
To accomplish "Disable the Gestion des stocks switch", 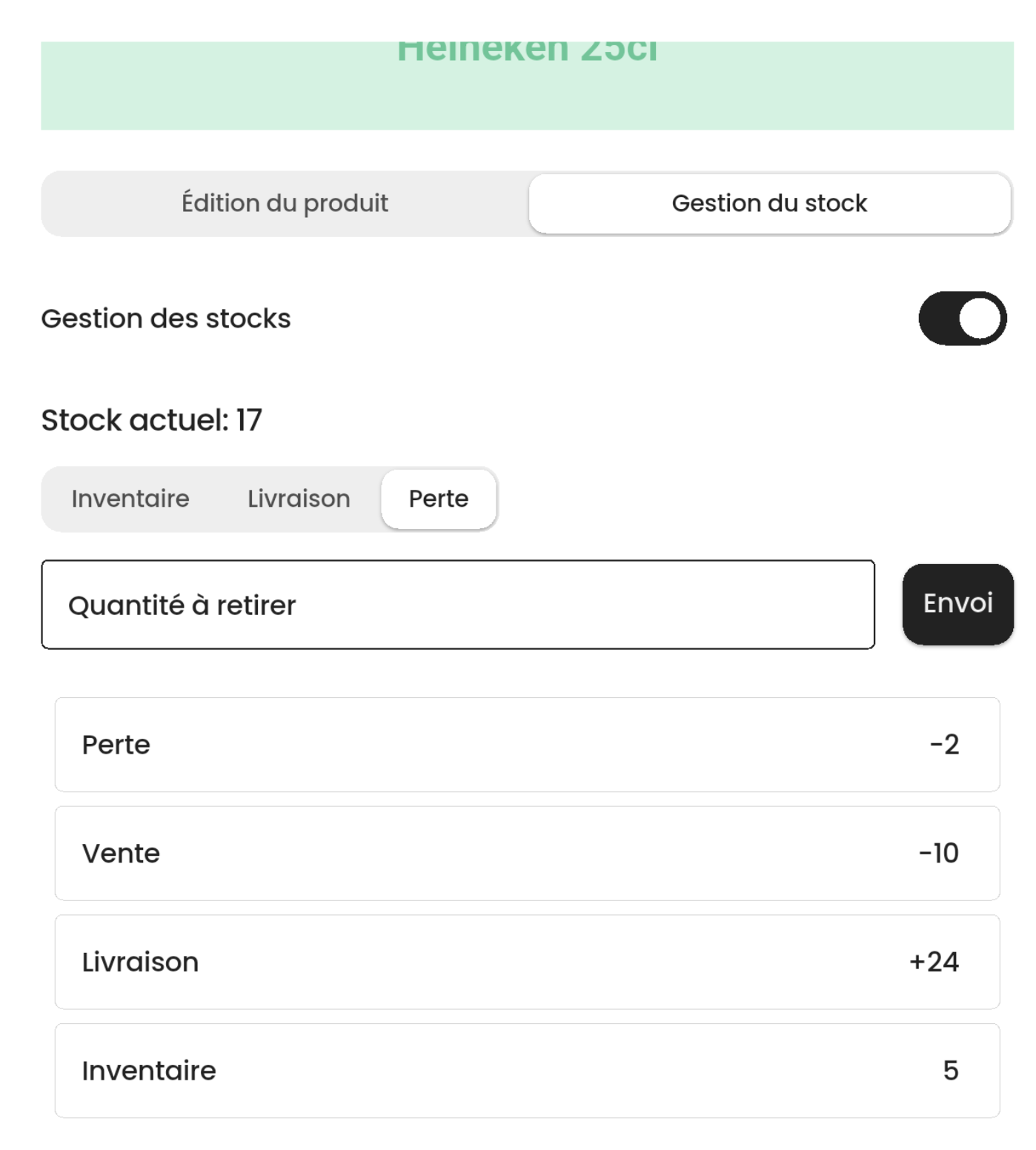I will [x=962, y=319].
